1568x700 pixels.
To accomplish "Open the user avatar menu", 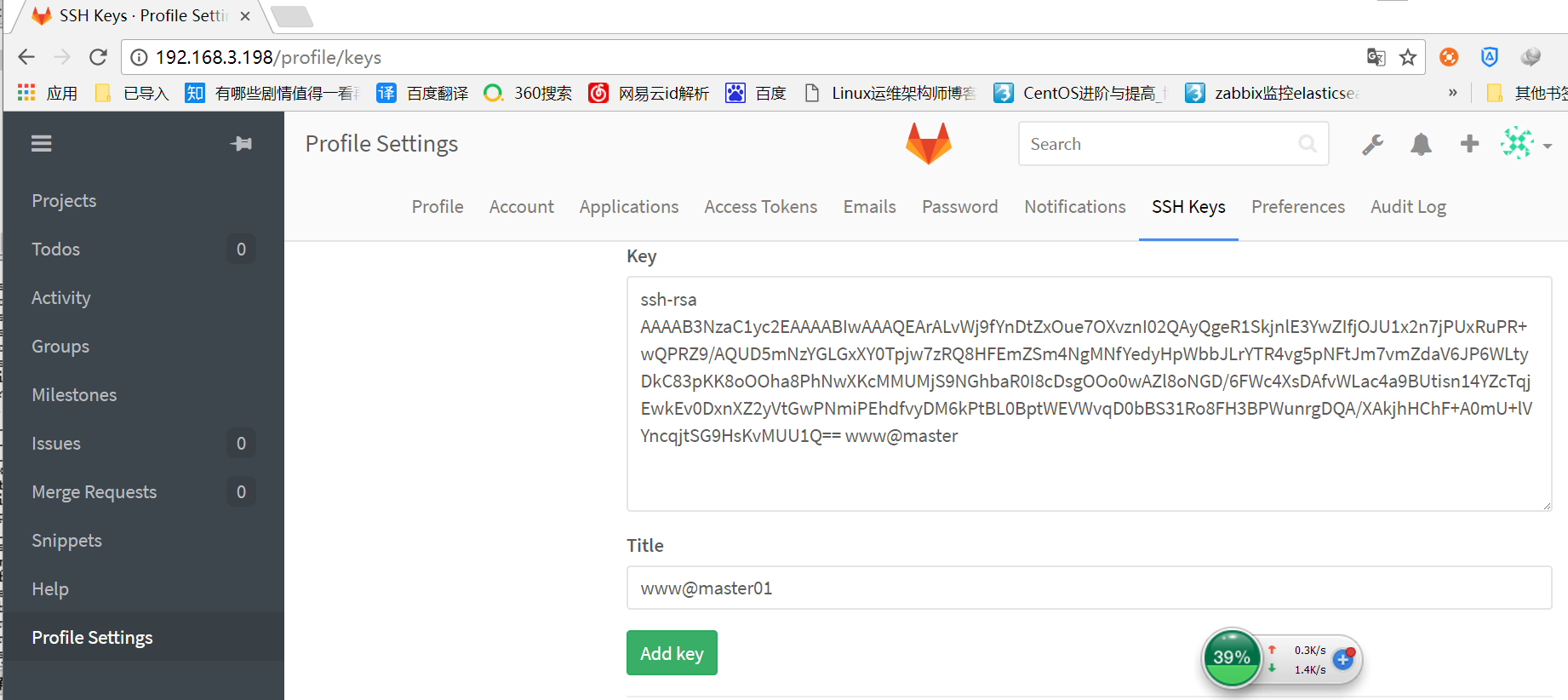I will click(1526, 144).
